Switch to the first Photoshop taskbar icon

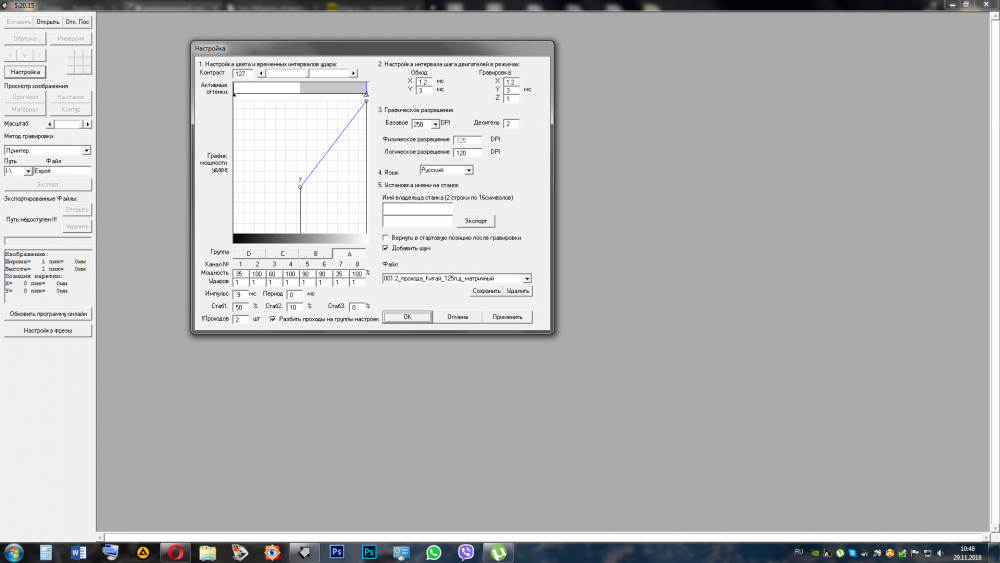pos(337,552)
